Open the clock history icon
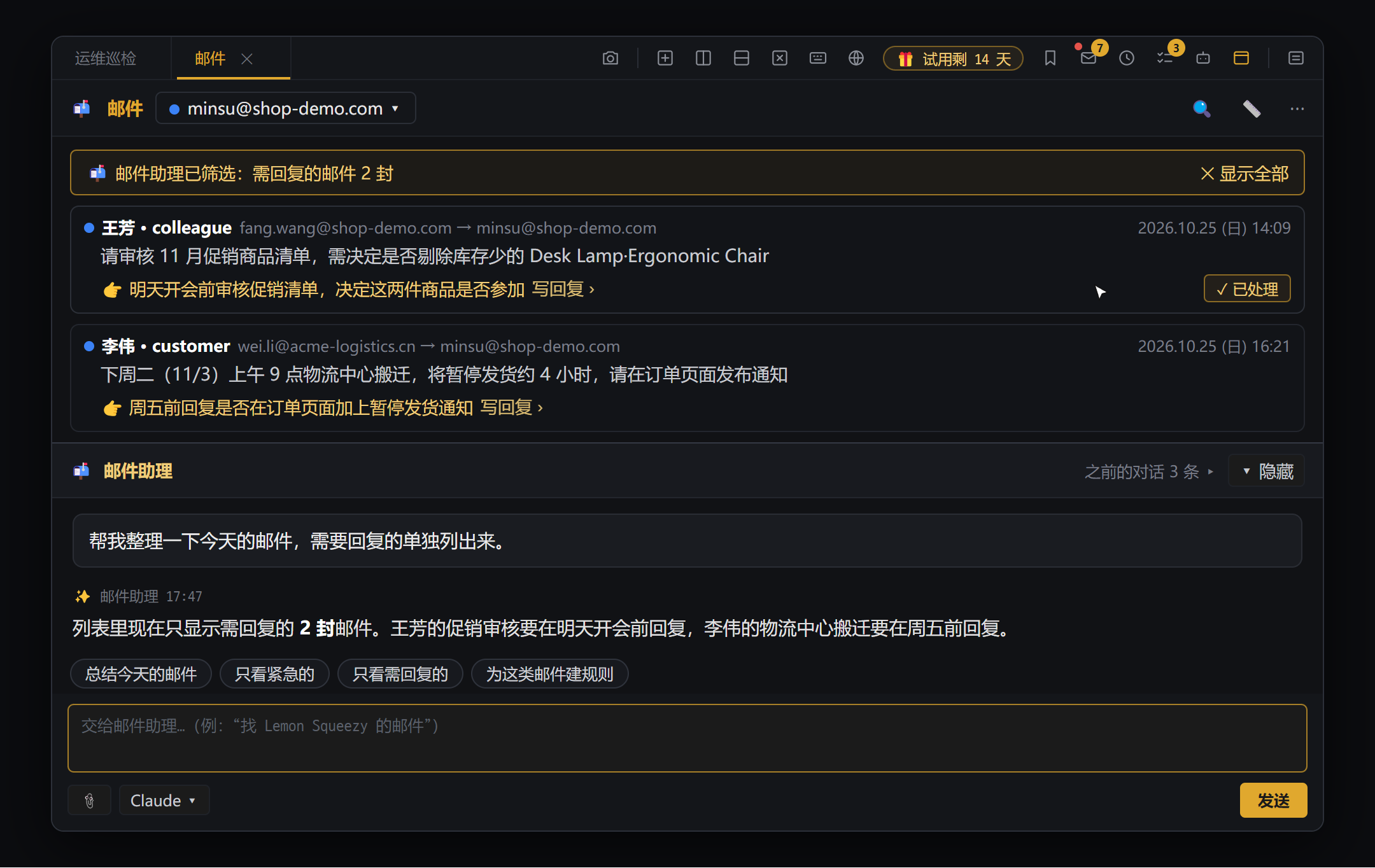This screenshot has height=868, width=1375. click(x=1126, y=59)
